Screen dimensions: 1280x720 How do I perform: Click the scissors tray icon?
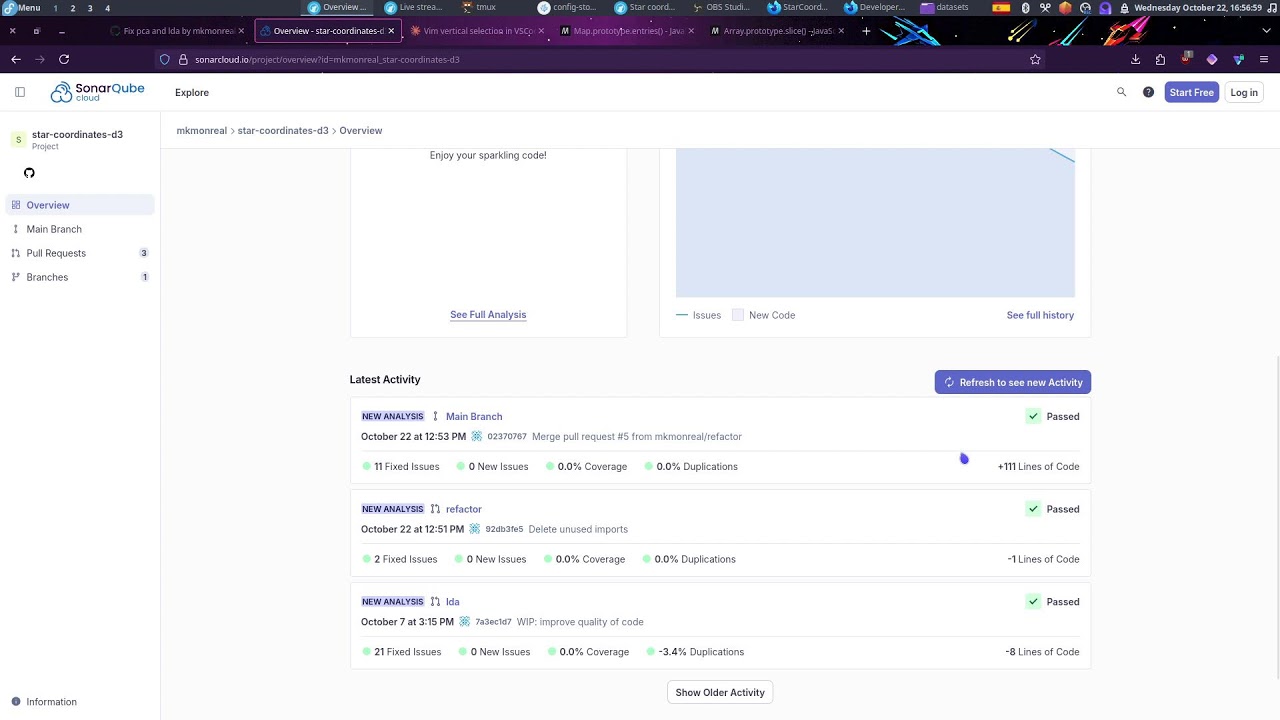click(x=1045, y=8)
